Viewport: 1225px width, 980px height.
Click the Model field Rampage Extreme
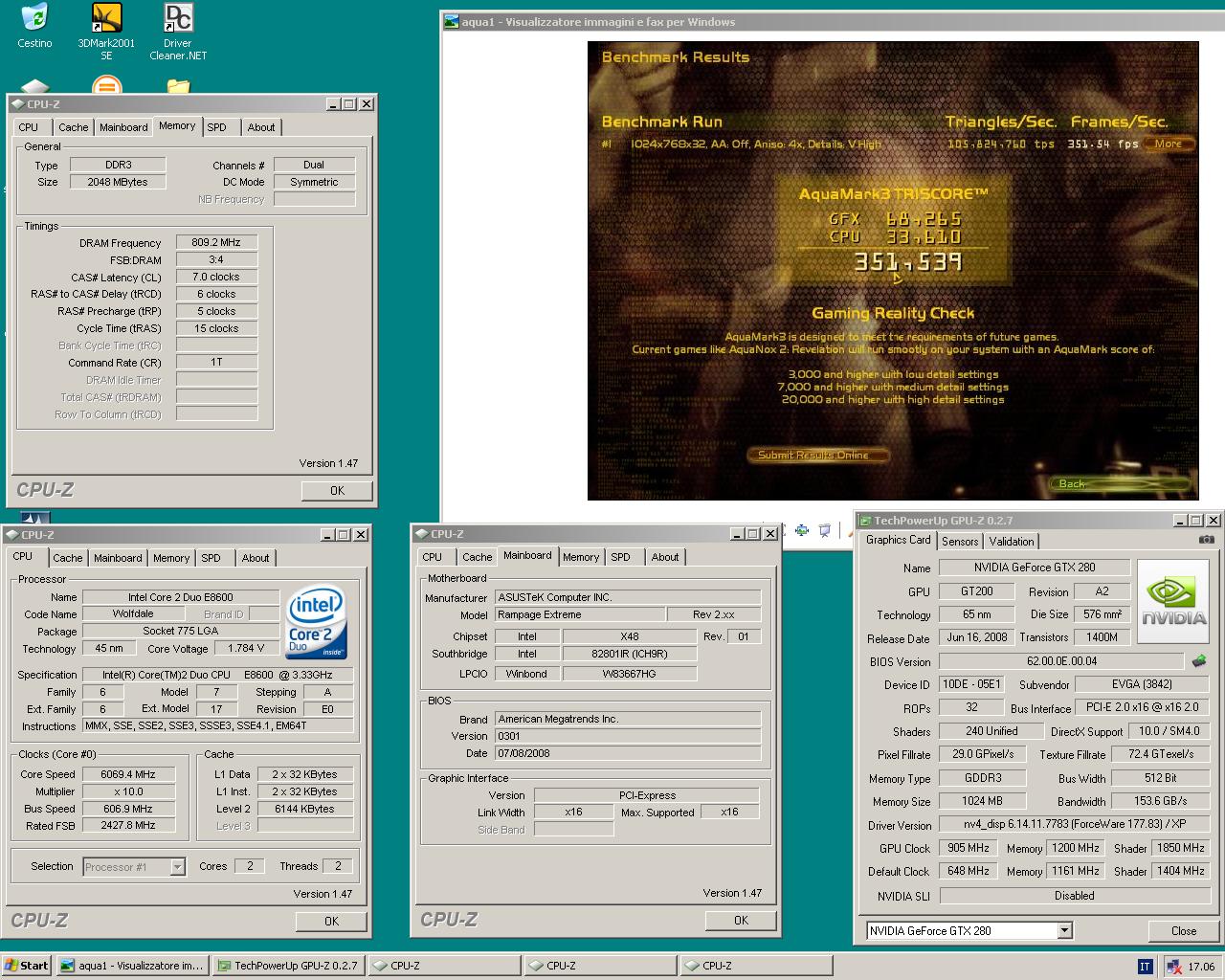point(580,614)
